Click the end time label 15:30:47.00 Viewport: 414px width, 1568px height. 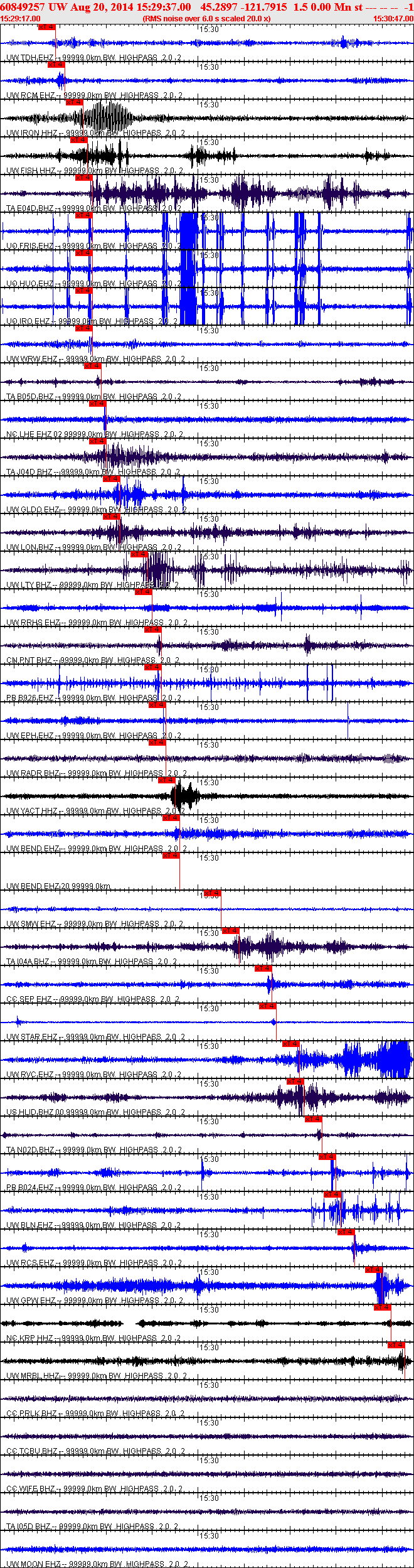click(x=393, y=19)
